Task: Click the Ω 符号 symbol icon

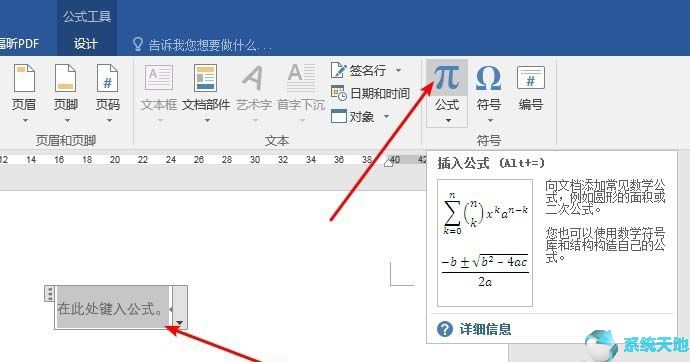Action: [x=488, y=78]
